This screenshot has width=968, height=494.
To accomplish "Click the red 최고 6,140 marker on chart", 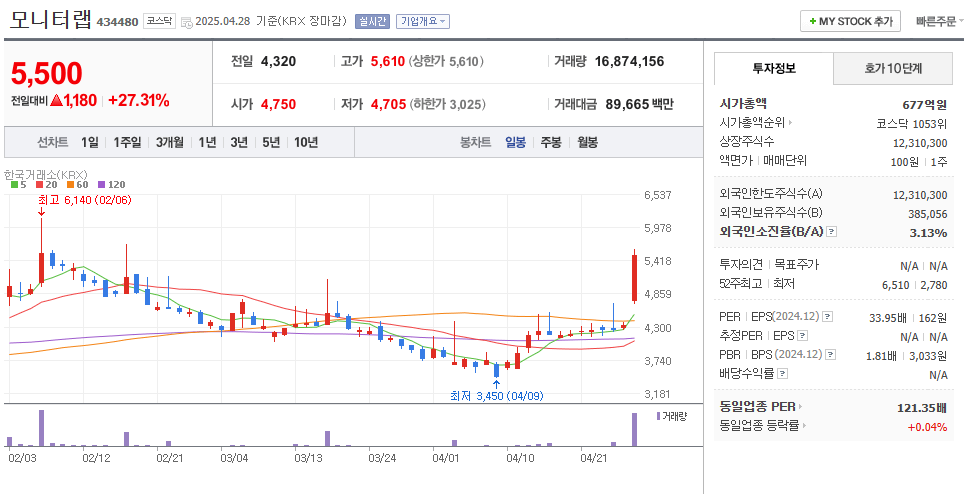I will pos(85,201).
